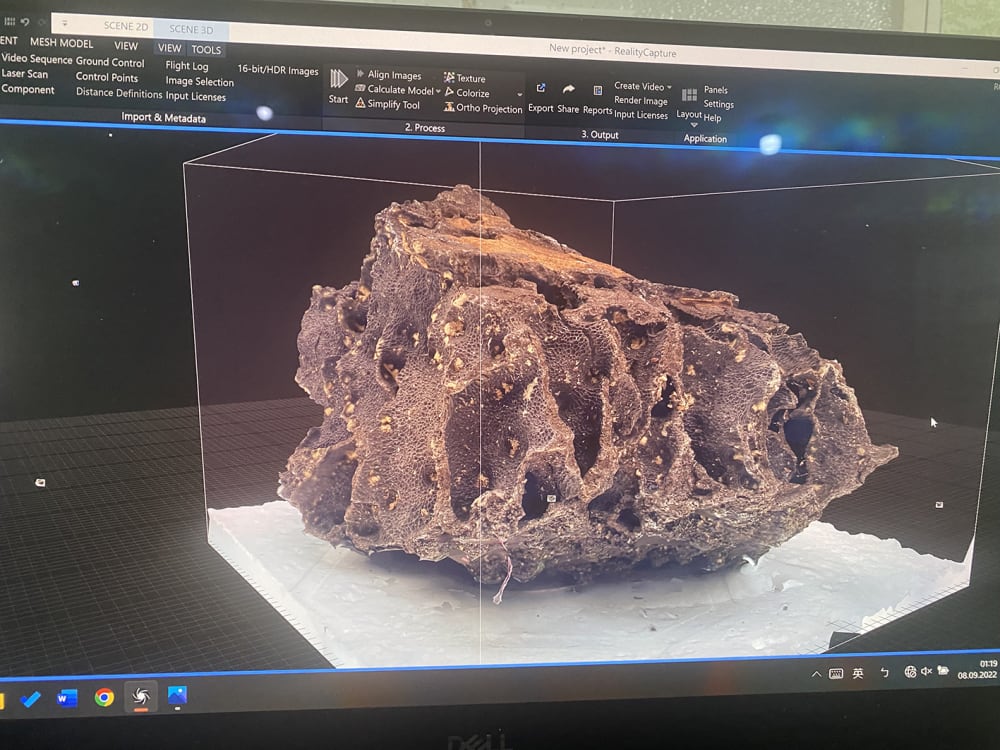Click Ground Control
This screenshot has height=750, width=1000.
click(x=110, y=62)
